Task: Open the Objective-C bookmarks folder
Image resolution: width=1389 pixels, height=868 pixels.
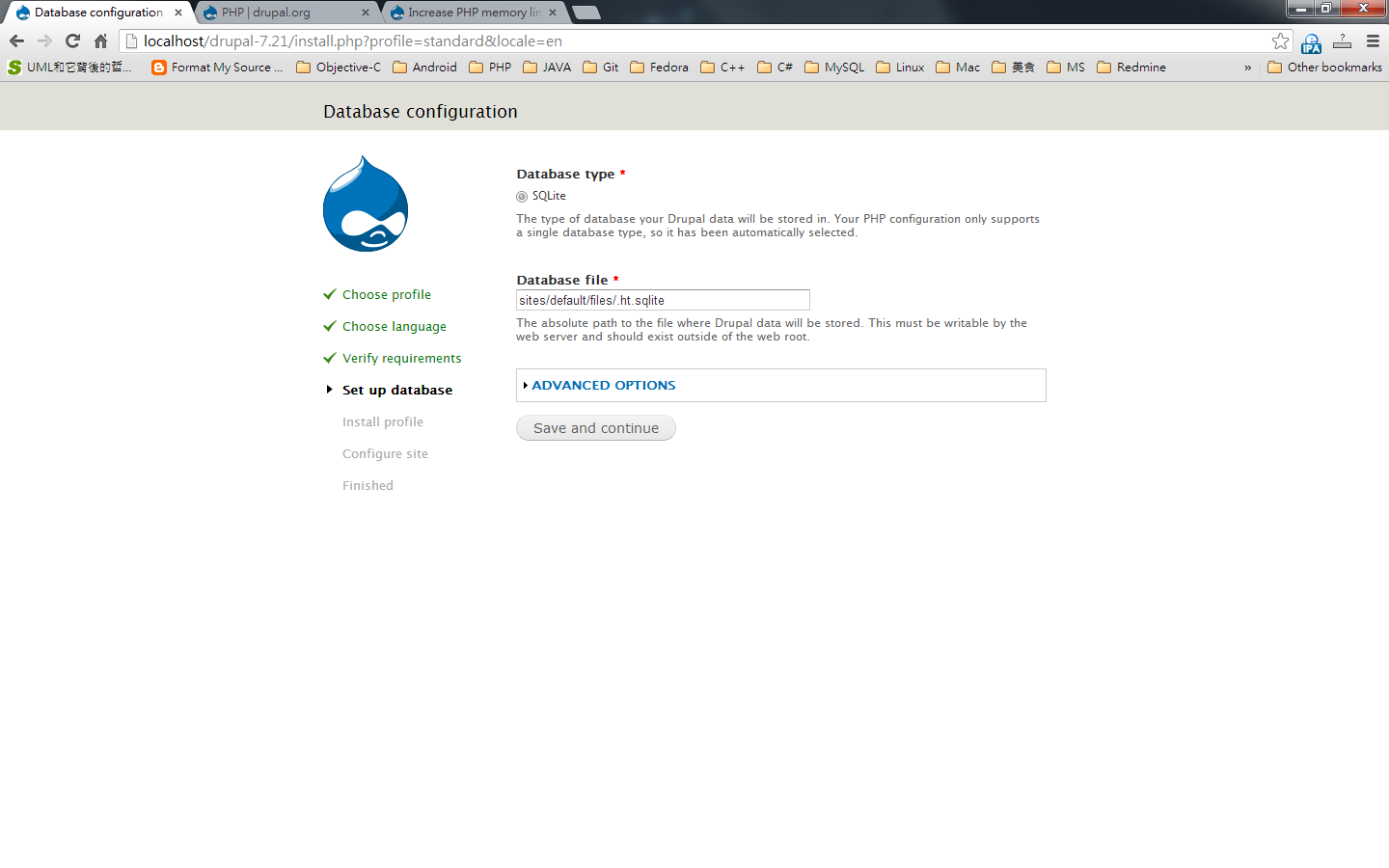Action: pyautogui.click(x=339, y=67)
